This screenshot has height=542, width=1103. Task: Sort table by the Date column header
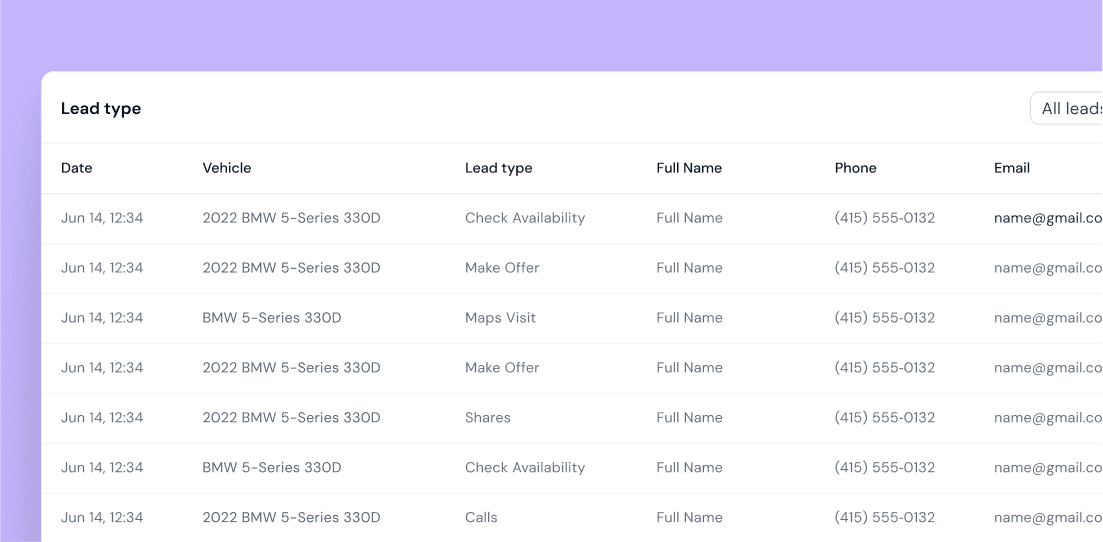coord(77,168)
